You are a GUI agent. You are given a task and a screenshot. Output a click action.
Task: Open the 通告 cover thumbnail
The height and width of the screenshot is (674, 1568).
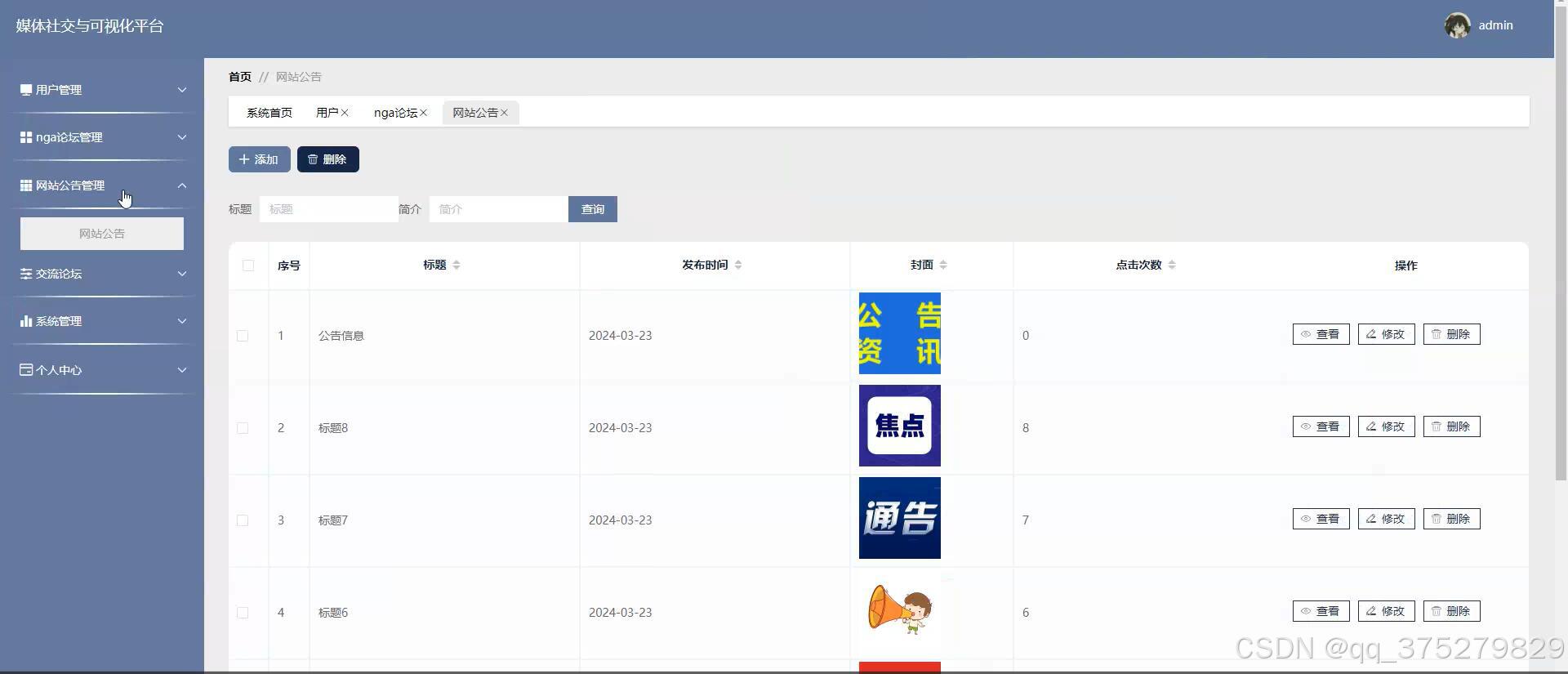(900, 518)
